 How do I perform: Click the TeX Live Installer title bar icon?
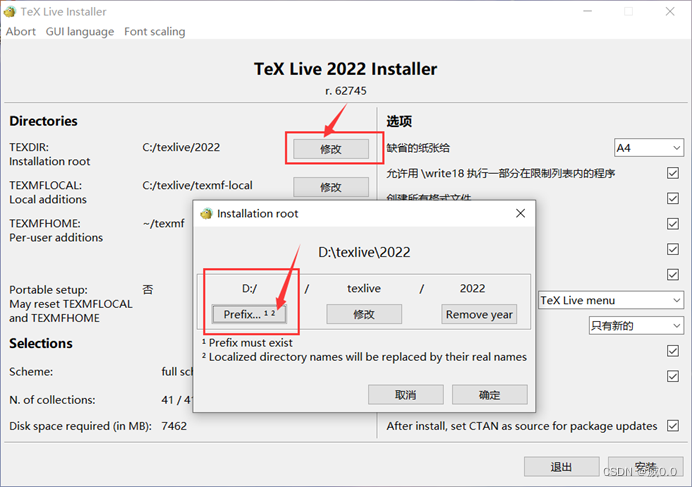(x=9, y=11)
